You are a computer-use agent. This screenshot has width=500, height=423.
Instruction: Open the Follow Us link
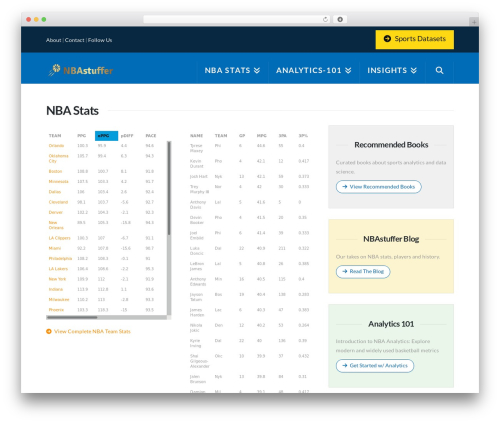click(100, 40)
